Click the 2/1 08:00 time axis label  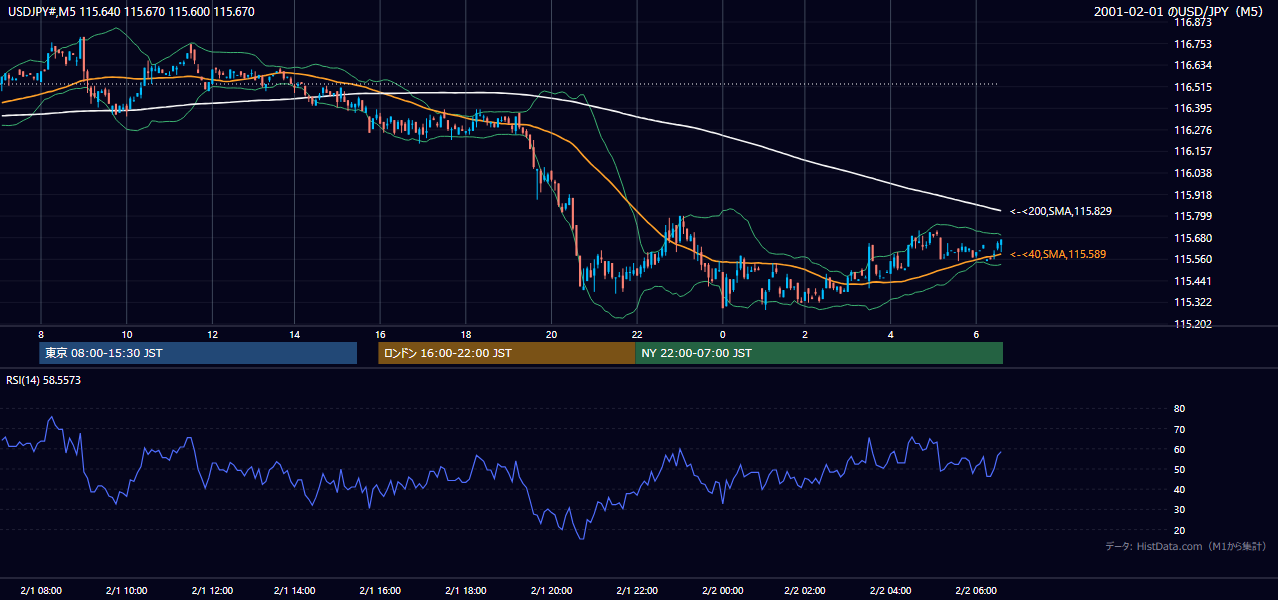41,591
